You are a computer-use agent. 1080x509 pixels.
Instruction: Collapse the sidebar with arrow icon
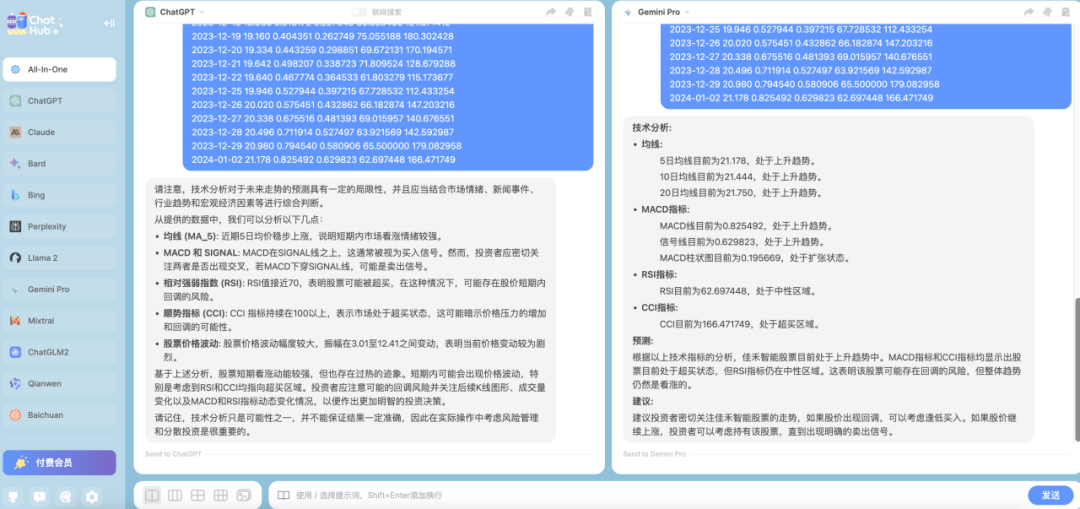coord(109,23)
